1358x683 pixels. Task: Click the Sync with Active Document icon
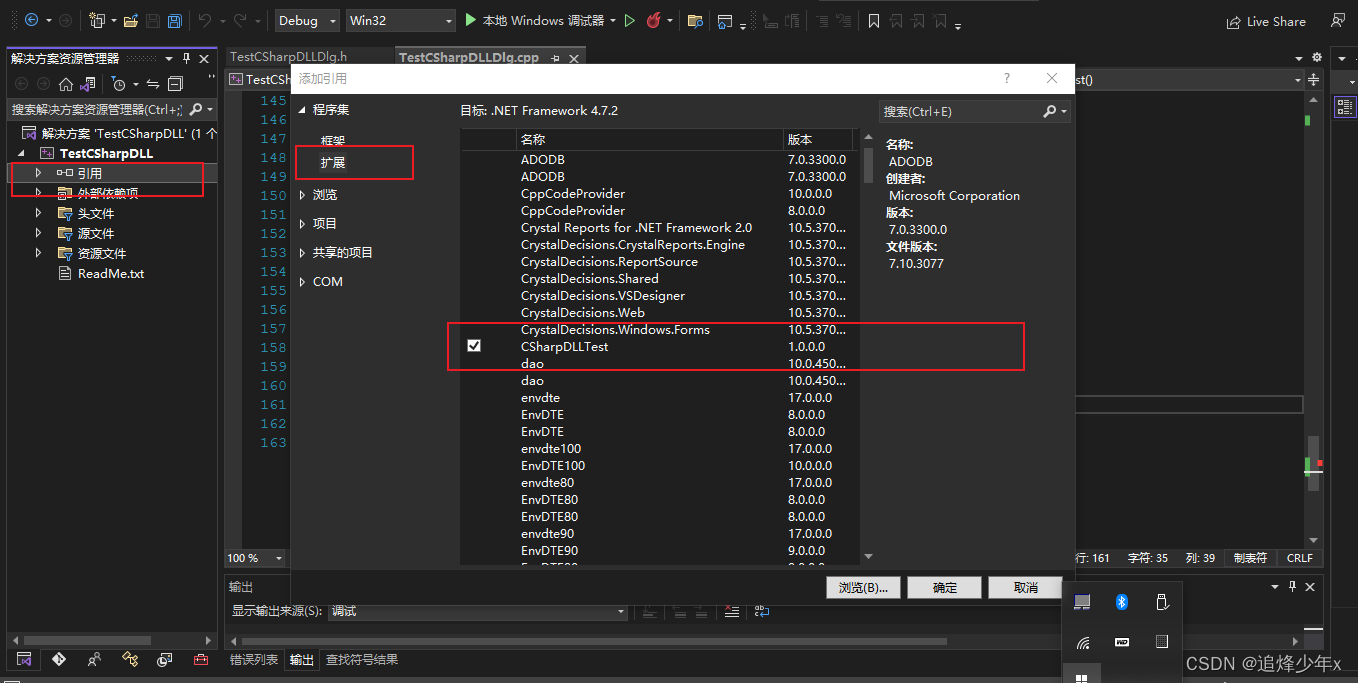click(x=153, y=84)
